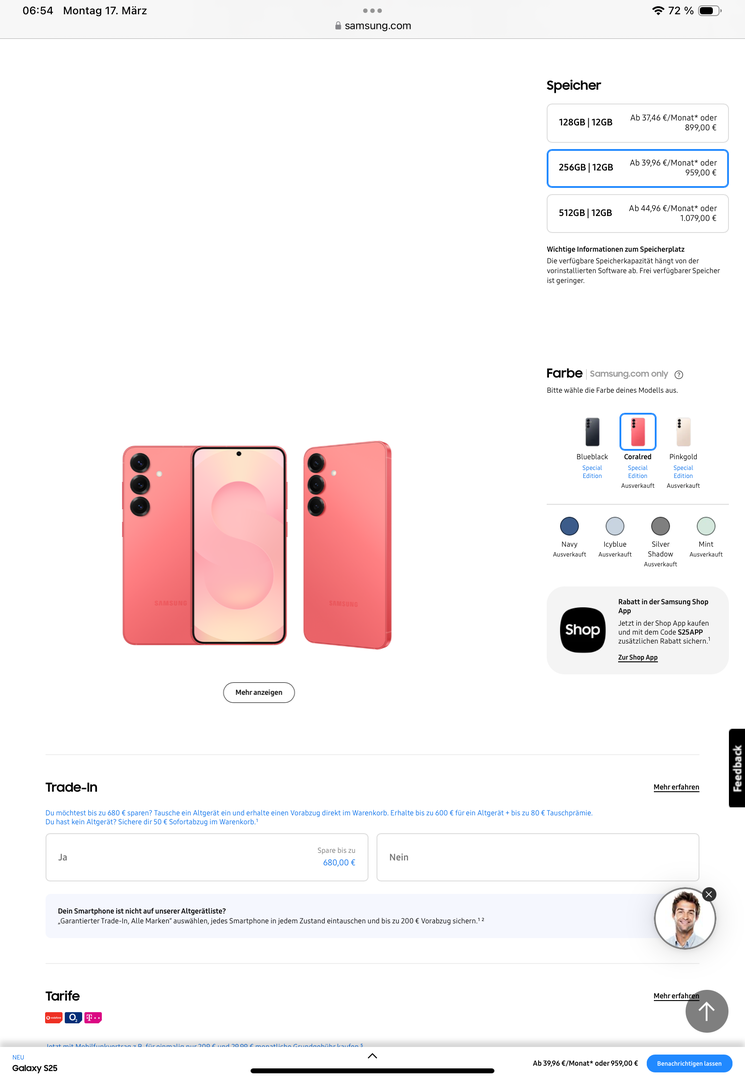
Task: Select the Pinkgold phone color thumbnail
Action: click(683, 432)
